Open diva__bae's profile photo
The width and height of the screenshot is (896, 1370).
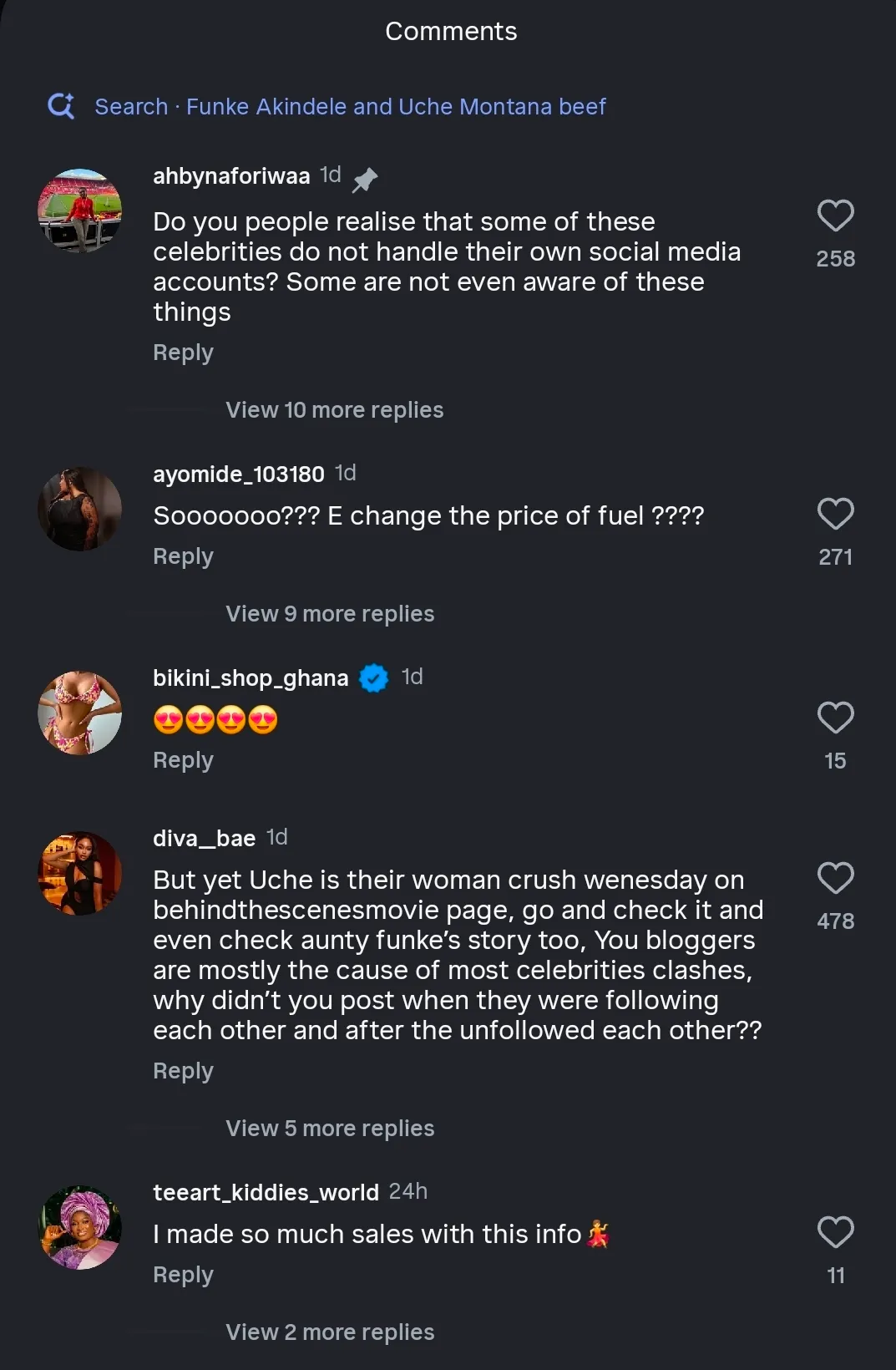(x=80, y=873)
